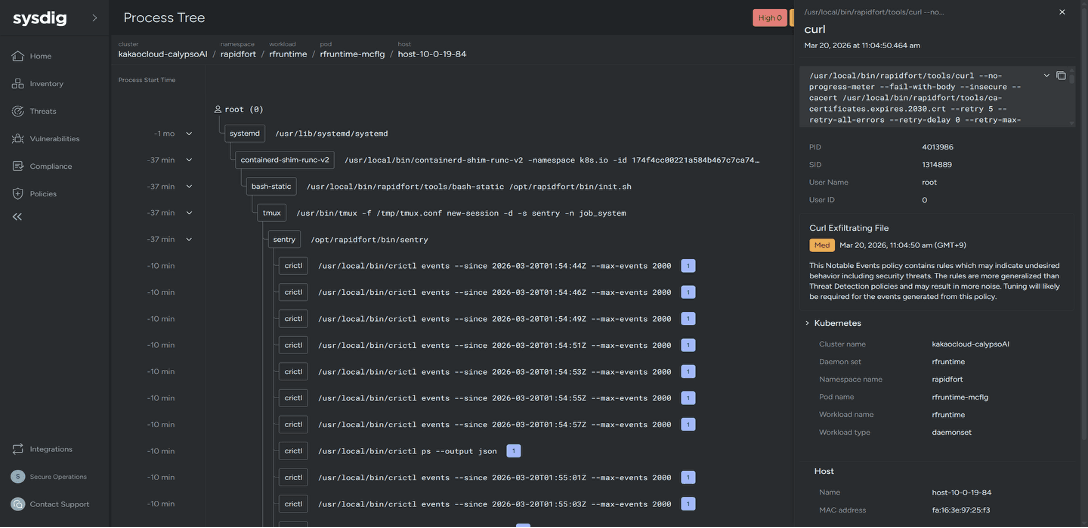
Task: Click timestamp Mar 20, 2026 at 11:04:50.464 am
Action: click(862, 46)
